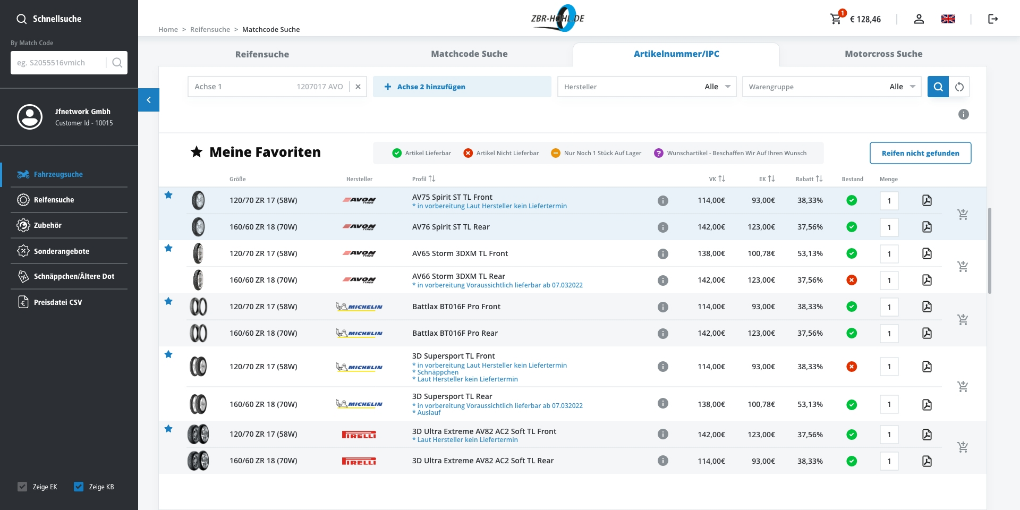Open the user account profile icon

click(919, 19)
